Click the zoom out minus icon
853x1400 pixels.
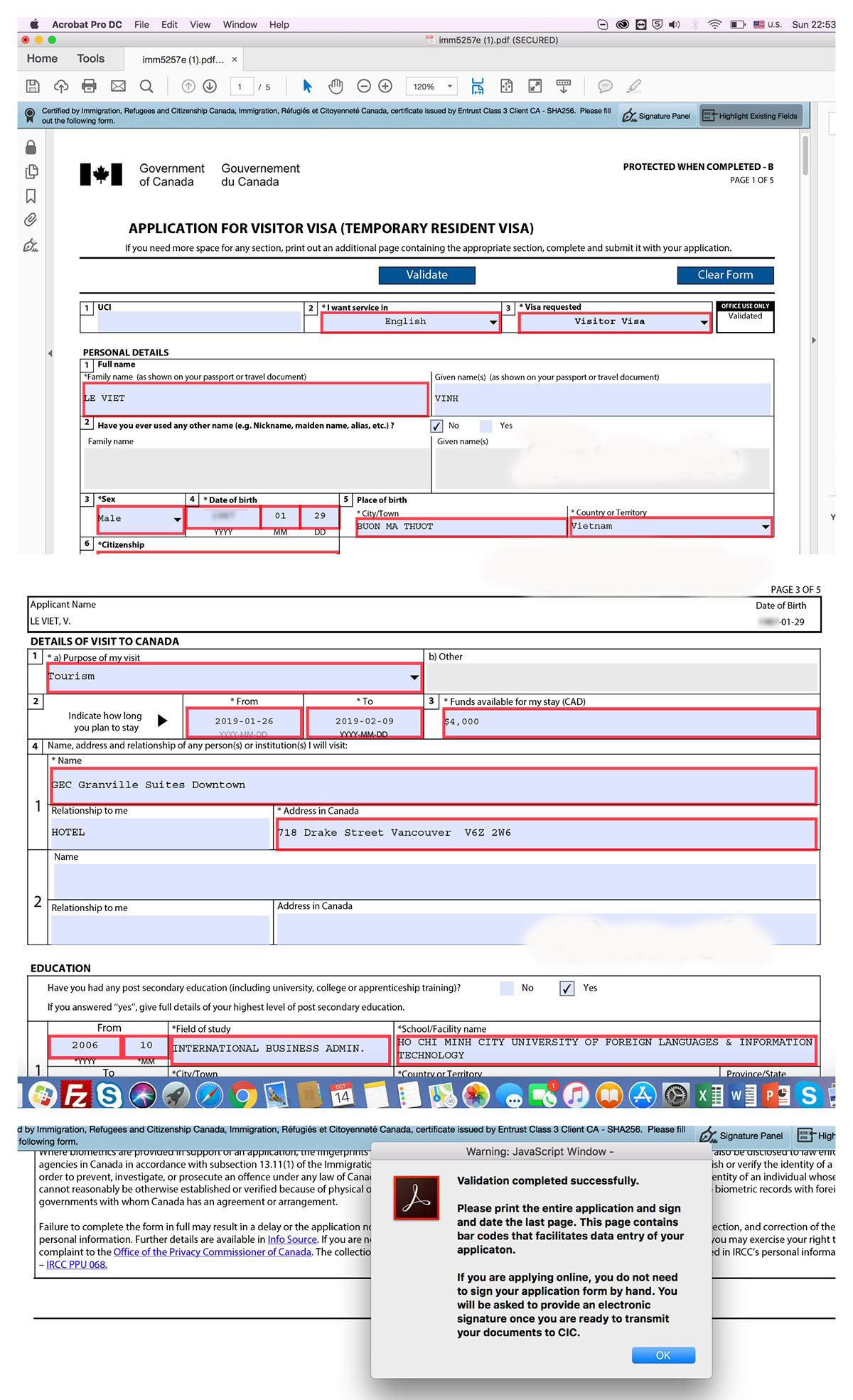tap(364, 87)
